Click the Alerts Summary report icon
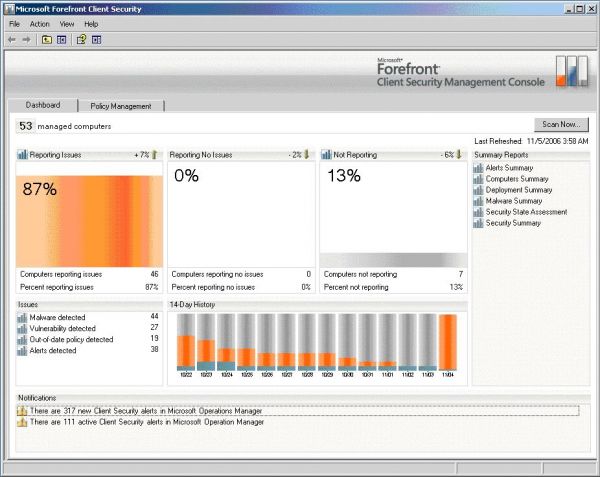The width and height of the screenshot is (600, 477). (478, 168)
